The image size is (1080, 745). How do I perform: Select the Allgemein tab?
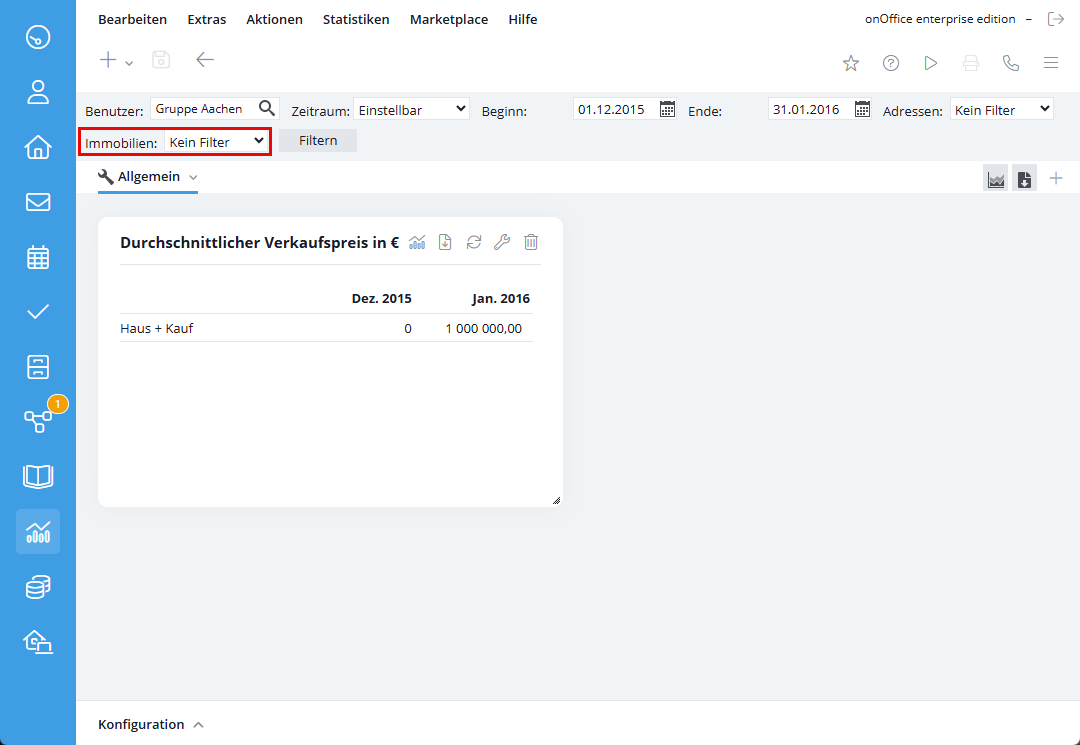click(x=148, y=177)
